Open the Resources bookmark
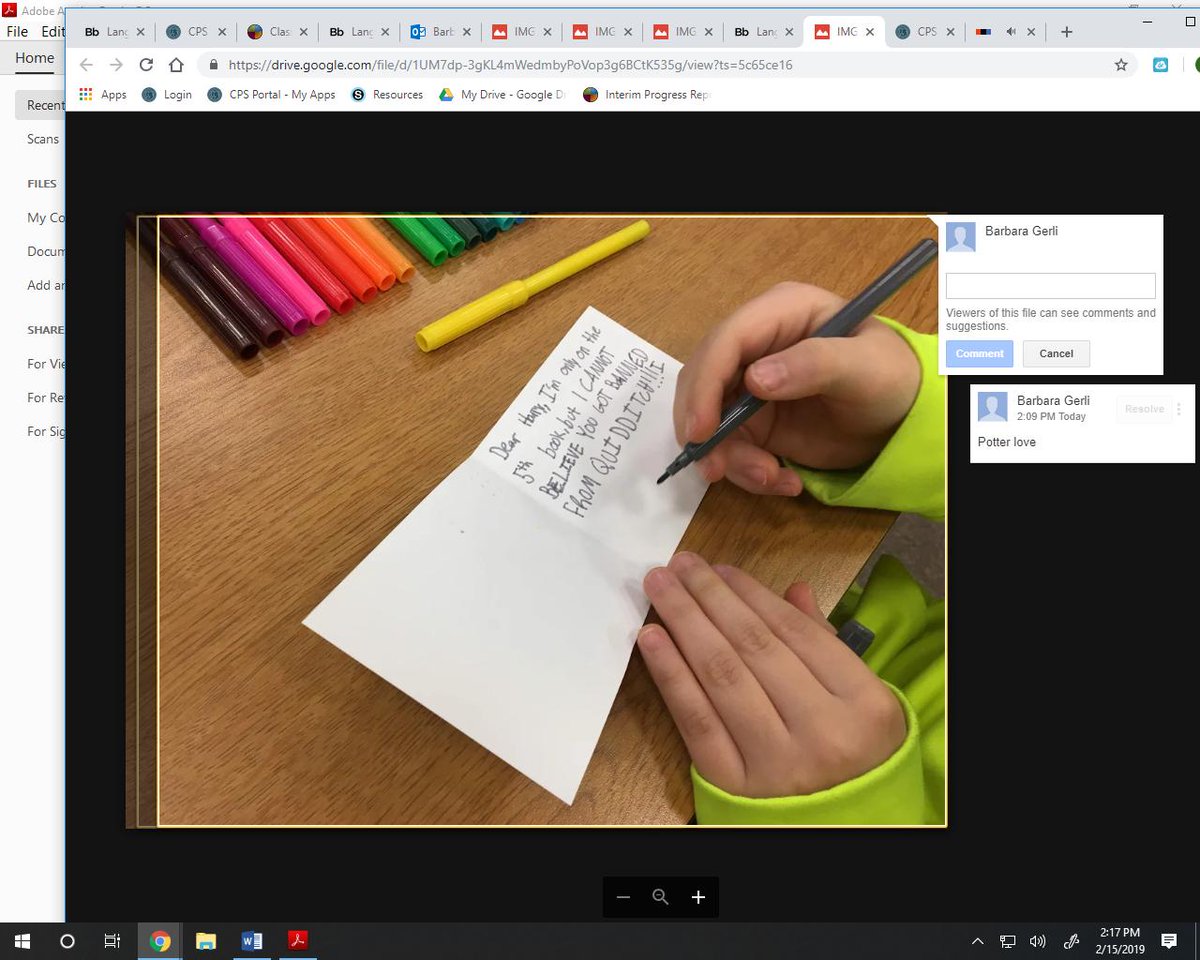This screenshot has width=1200, height=960. tap(387, 95)
